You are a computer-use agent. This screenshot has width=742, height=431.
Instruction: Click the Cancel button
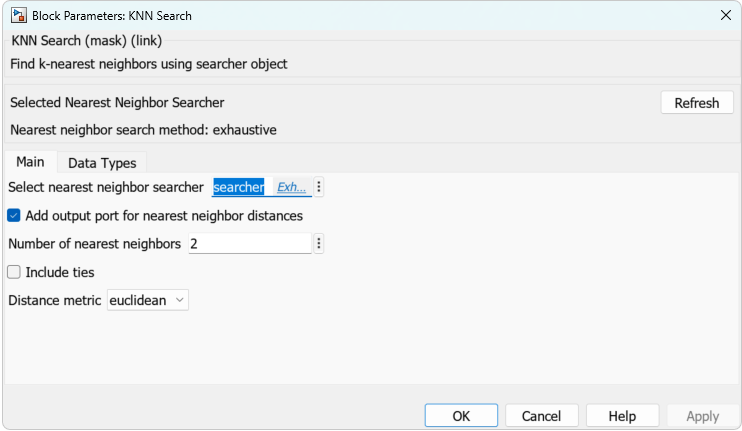[x=541, y=416]
